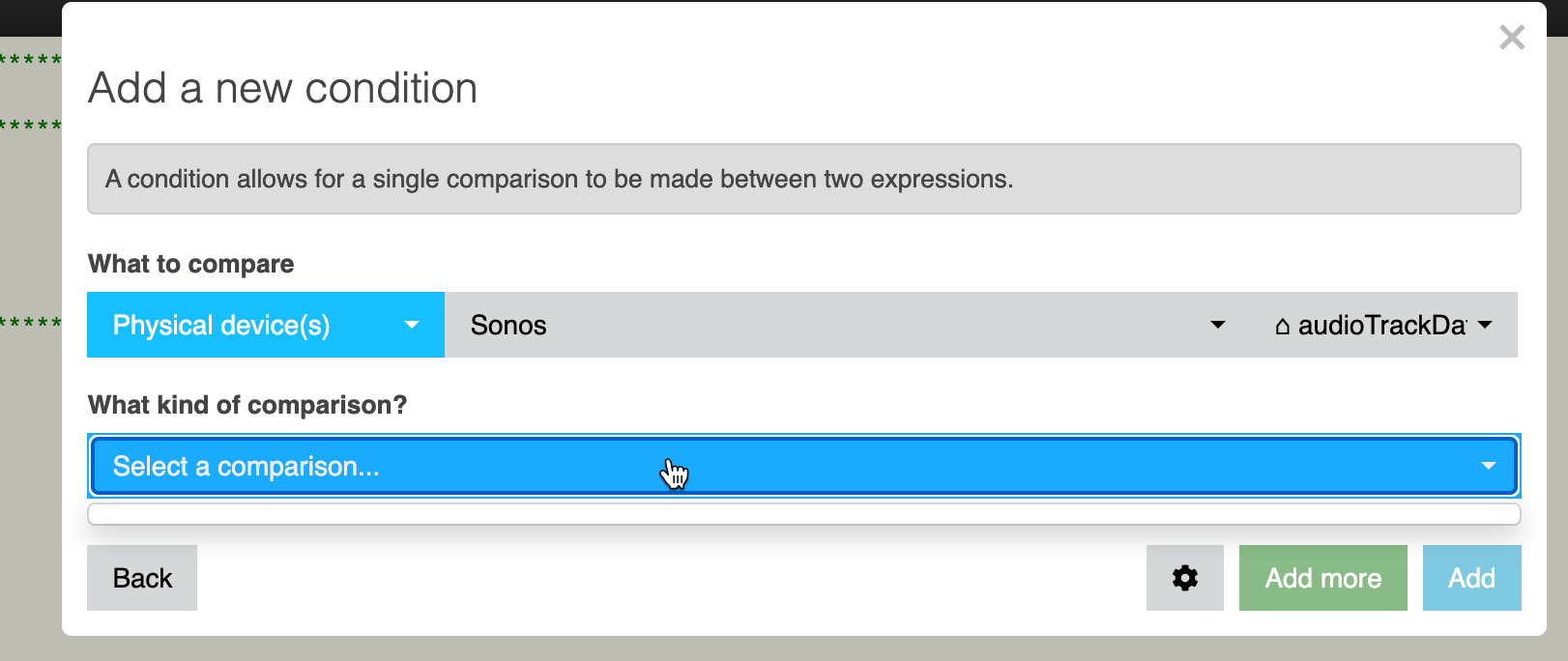The height and width of the screenshot is (661, 1568).
Task: Close the Add a new condition dialog
Action: point(1512,38)
